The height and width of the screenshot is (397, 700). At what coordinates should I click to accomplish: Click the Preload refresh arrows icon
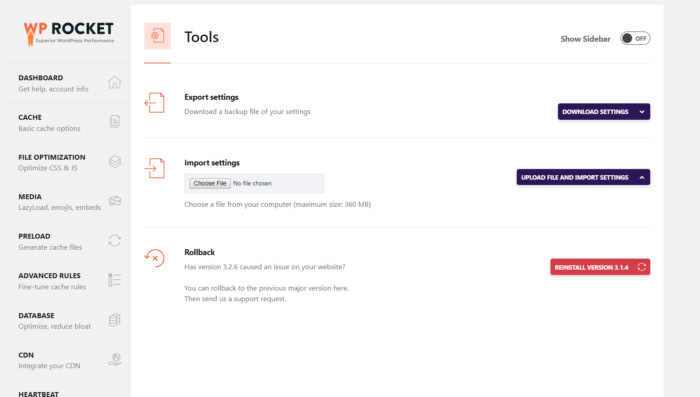[115, 241]
